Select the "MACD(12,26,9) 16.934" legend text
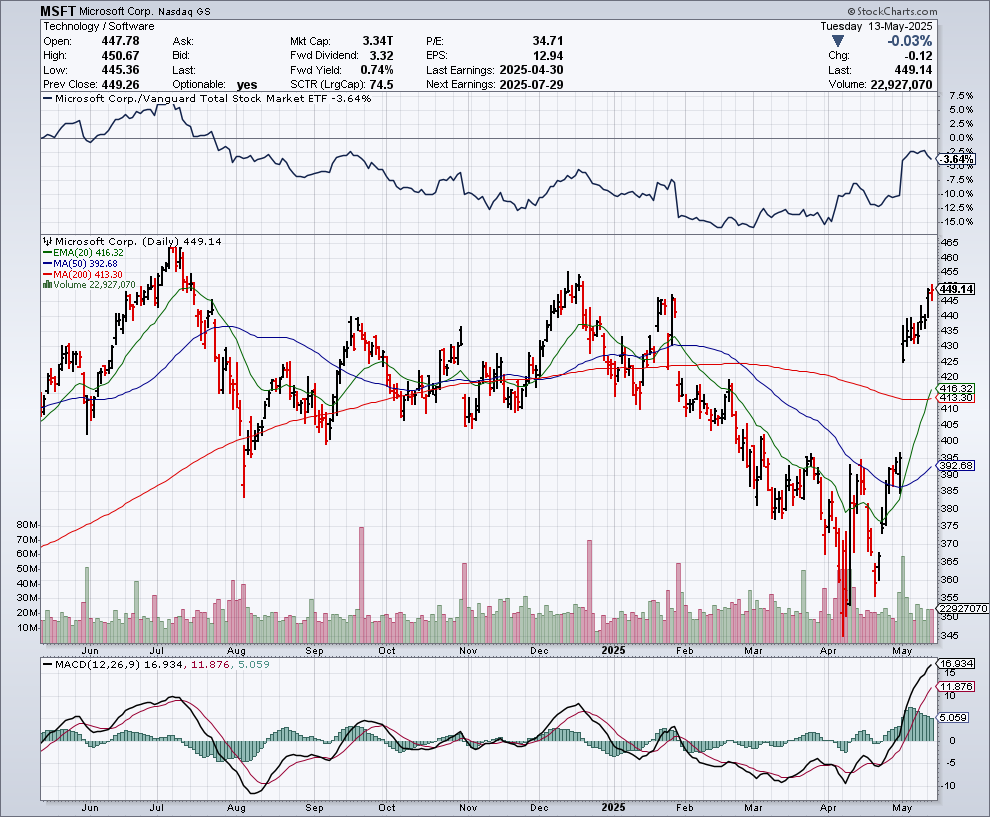The width and height of the screenshot is (990, 817). (x=119, y=665)
